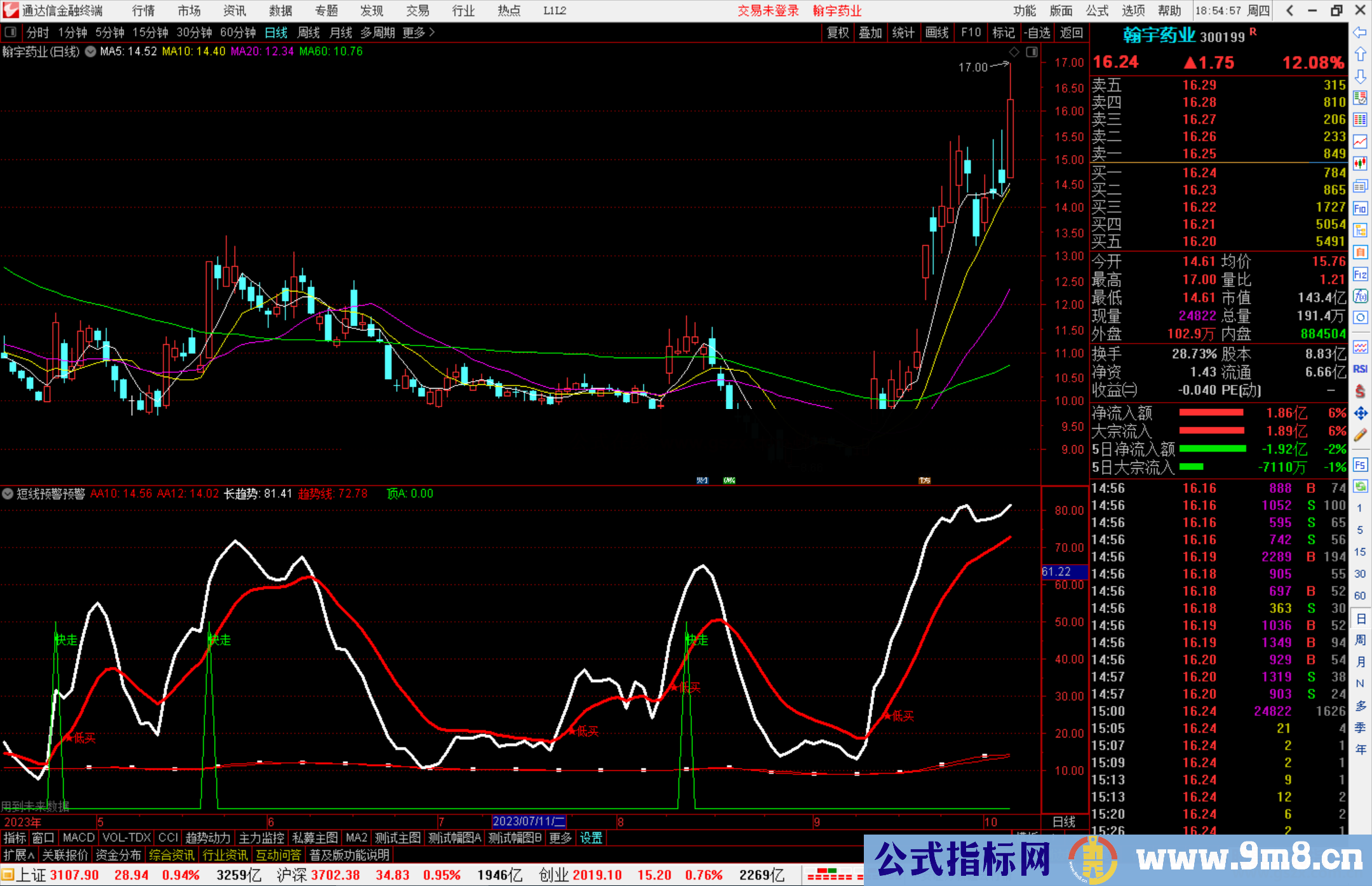The width and height of the screenshot is (1372, 886).
Task: Toggle the diamond marker icon above the chart
Action: 1014,52
